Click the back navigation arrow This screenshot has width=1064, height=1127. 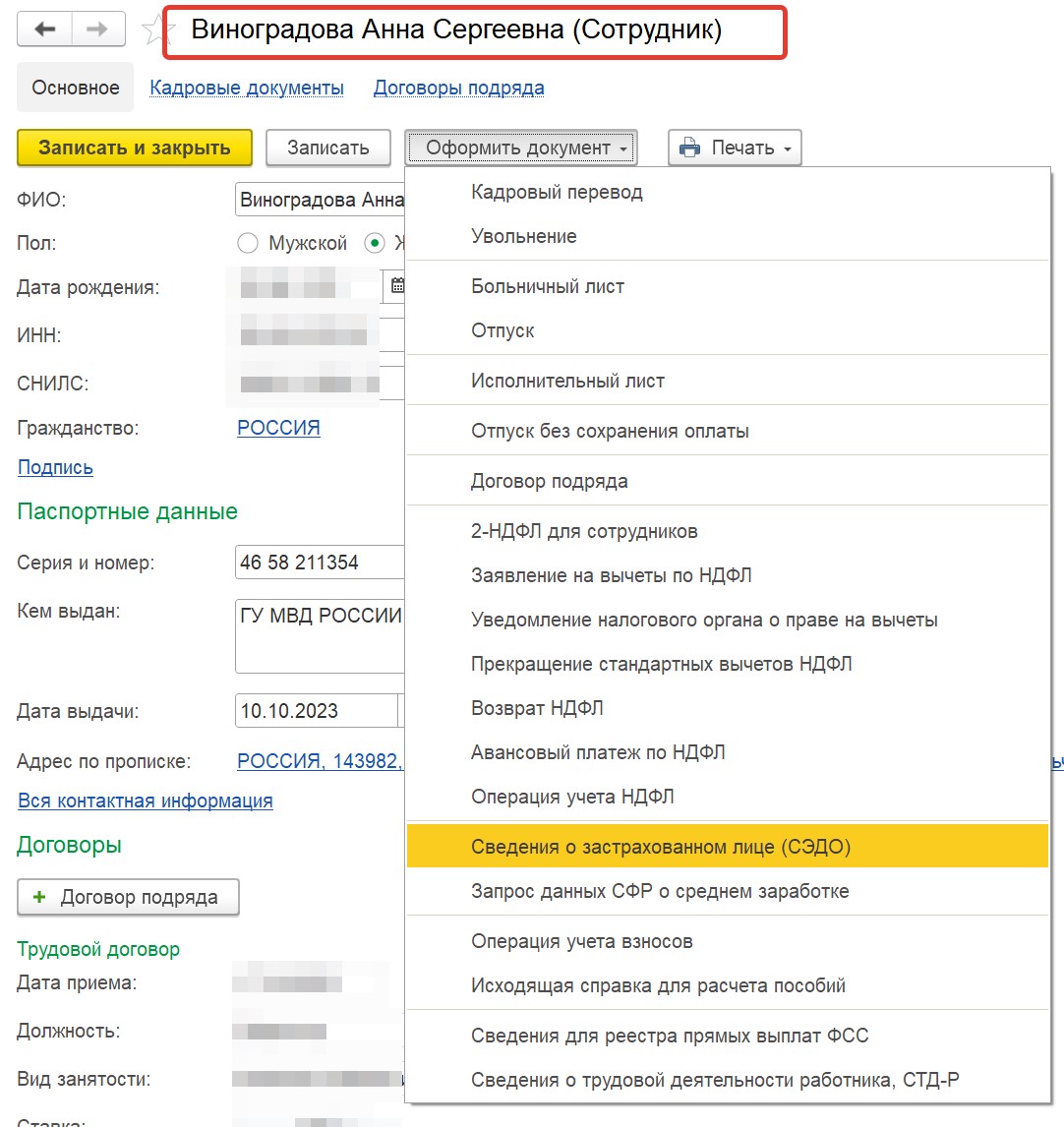coord(44,30)
